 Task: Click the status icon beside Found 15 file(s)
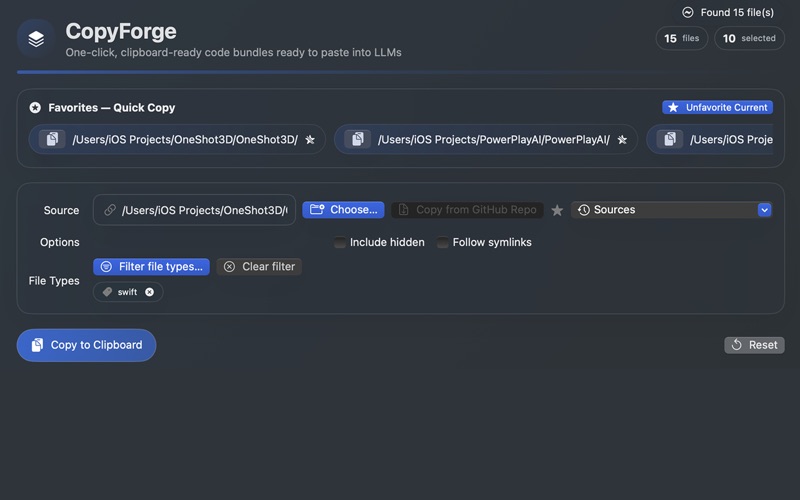point(688,12)
